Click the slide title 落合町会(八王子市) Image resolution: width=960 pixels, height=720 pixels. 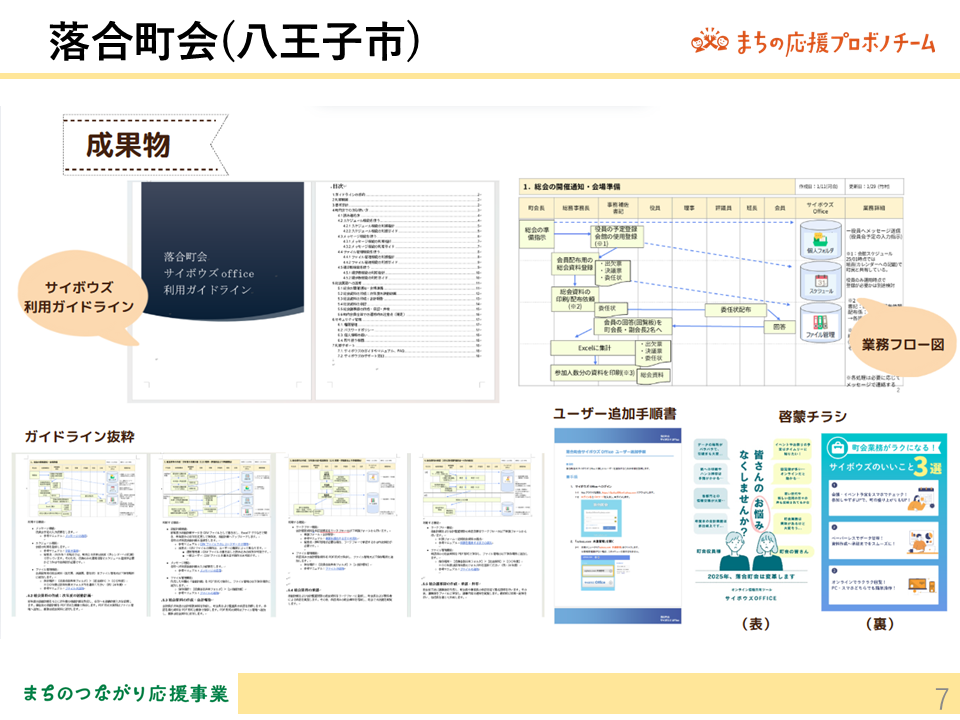(235, 42)
